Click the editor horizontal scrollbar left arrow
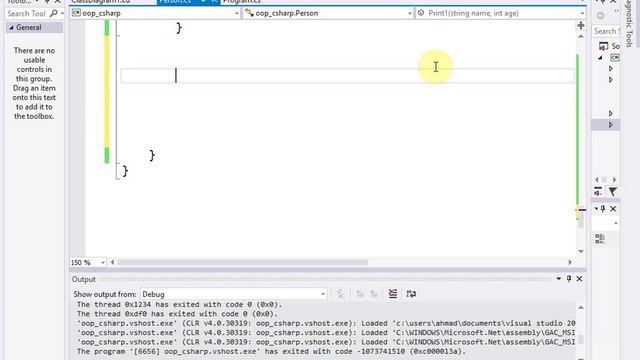 tap(113, 262)
